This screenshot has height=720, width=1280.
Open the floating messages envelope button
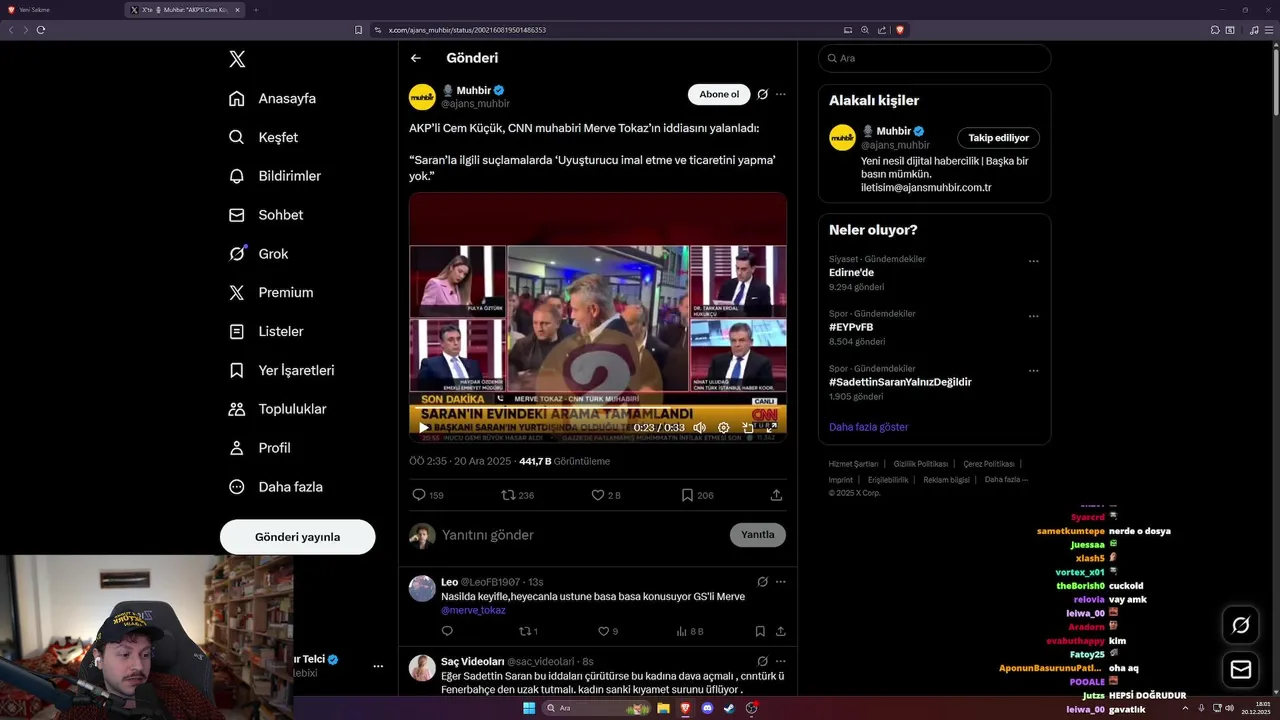pos(1241,670)
